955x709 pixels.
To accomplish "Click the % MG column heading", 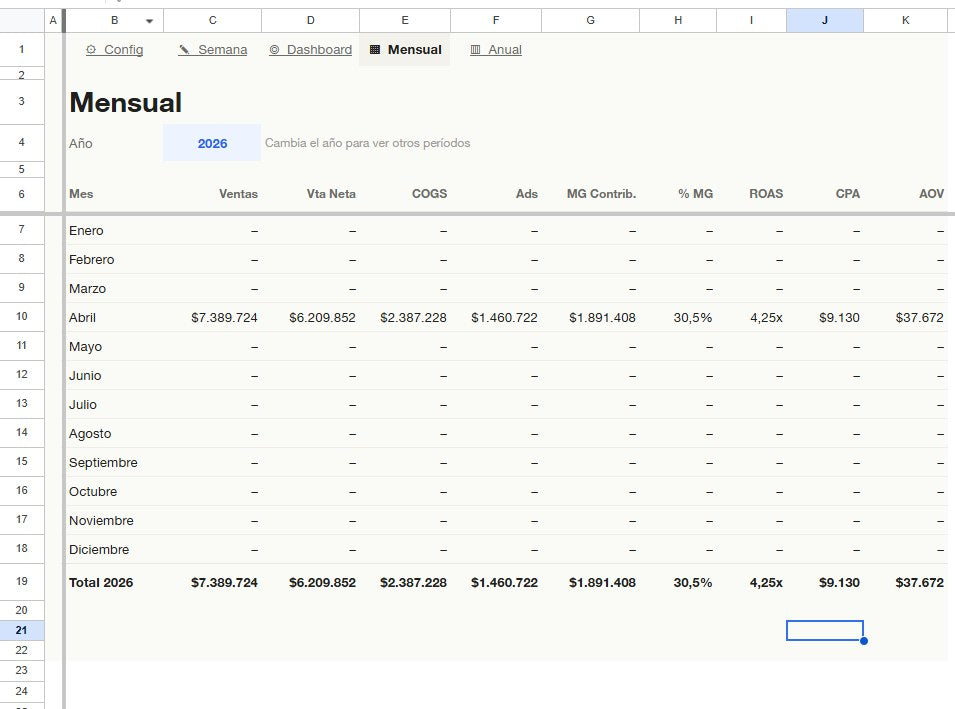I will tap(696, 194).
